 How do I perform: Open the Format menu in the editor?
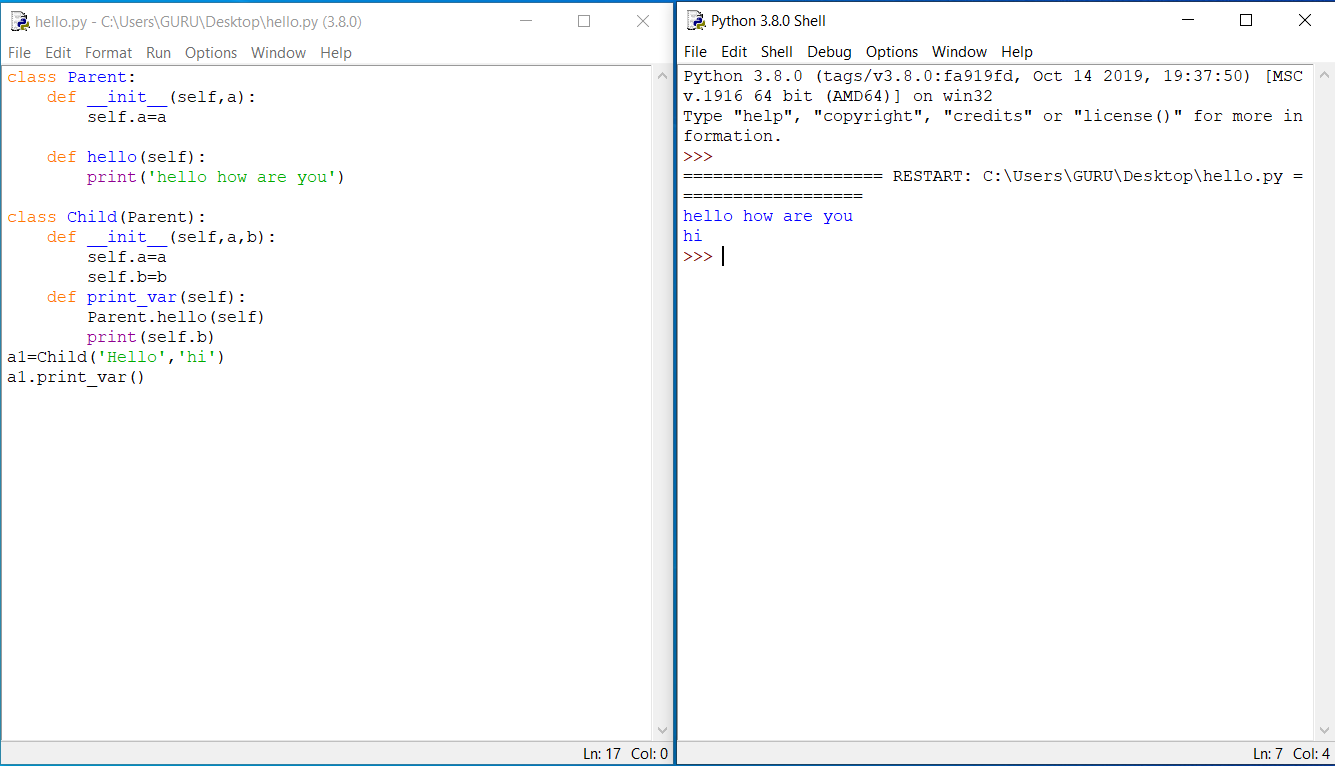pos(108,52)
